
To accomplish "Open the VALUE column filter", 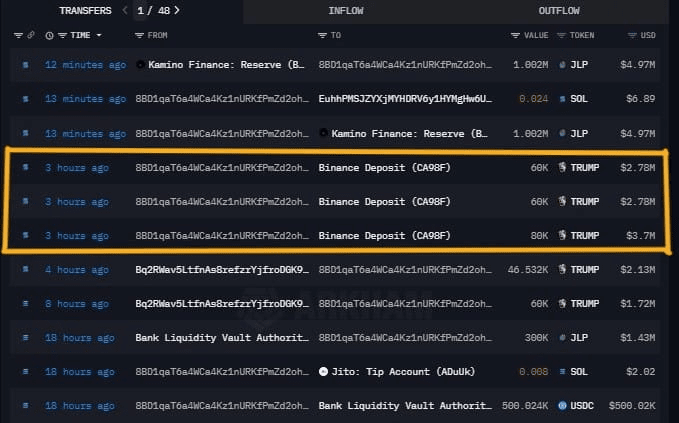I will pos(515,36).
